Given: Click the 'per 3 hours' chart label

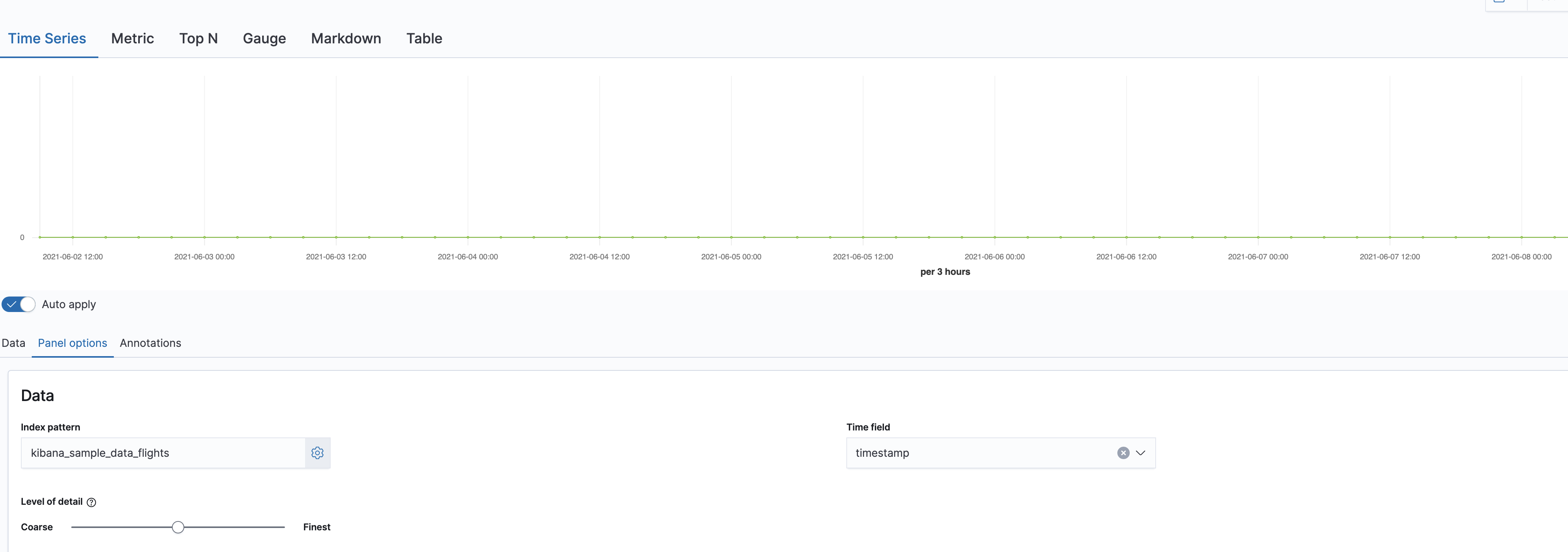Looking at the screenshot, I should point(945,272).
